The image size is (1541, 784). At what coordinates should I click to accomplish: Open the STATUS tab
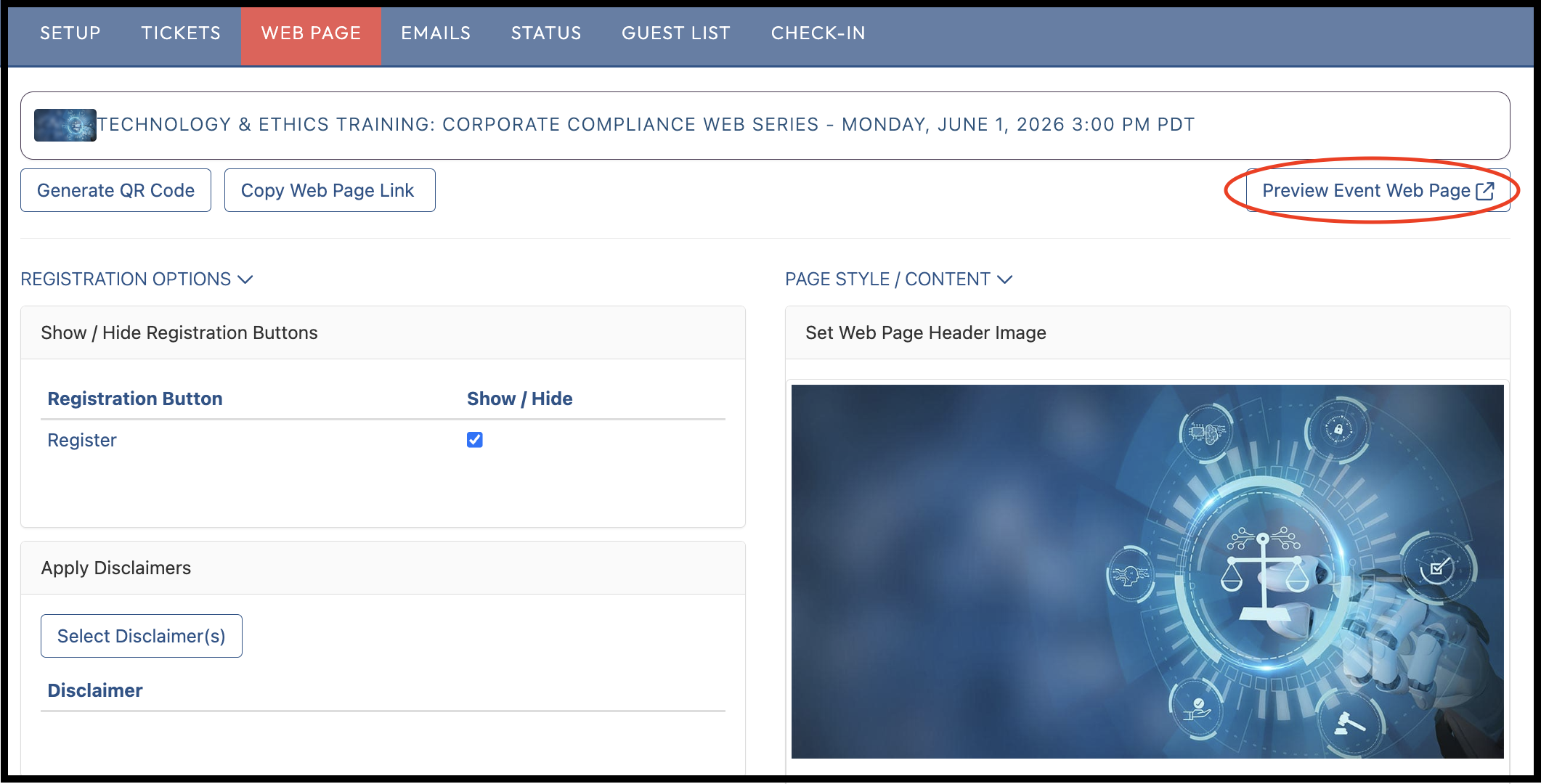pos(546,33)
